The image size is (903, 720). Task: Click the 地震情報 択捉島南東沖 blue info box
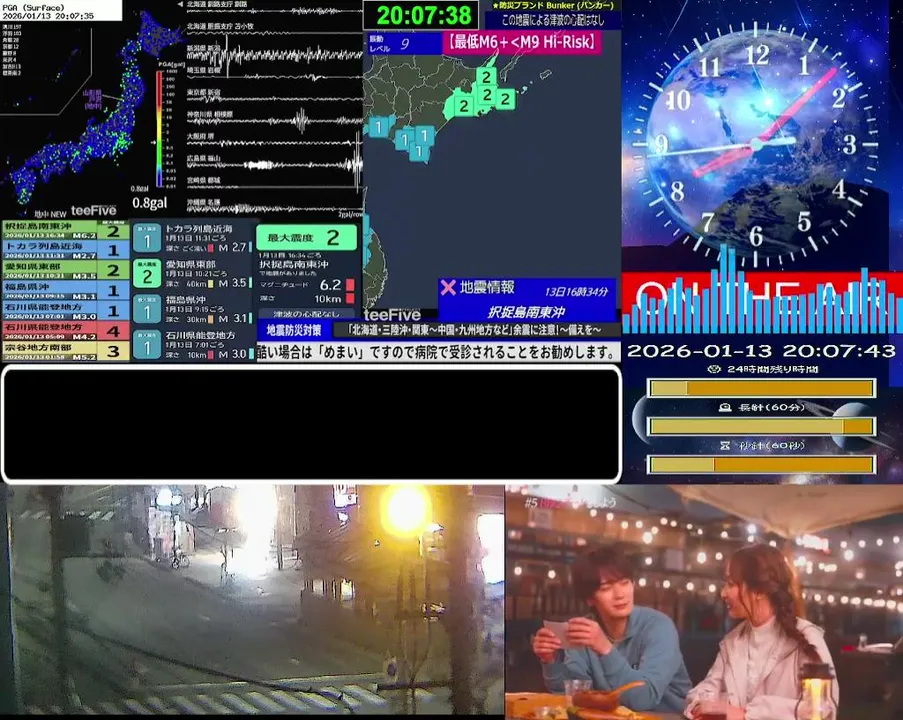tap(527, 300)
